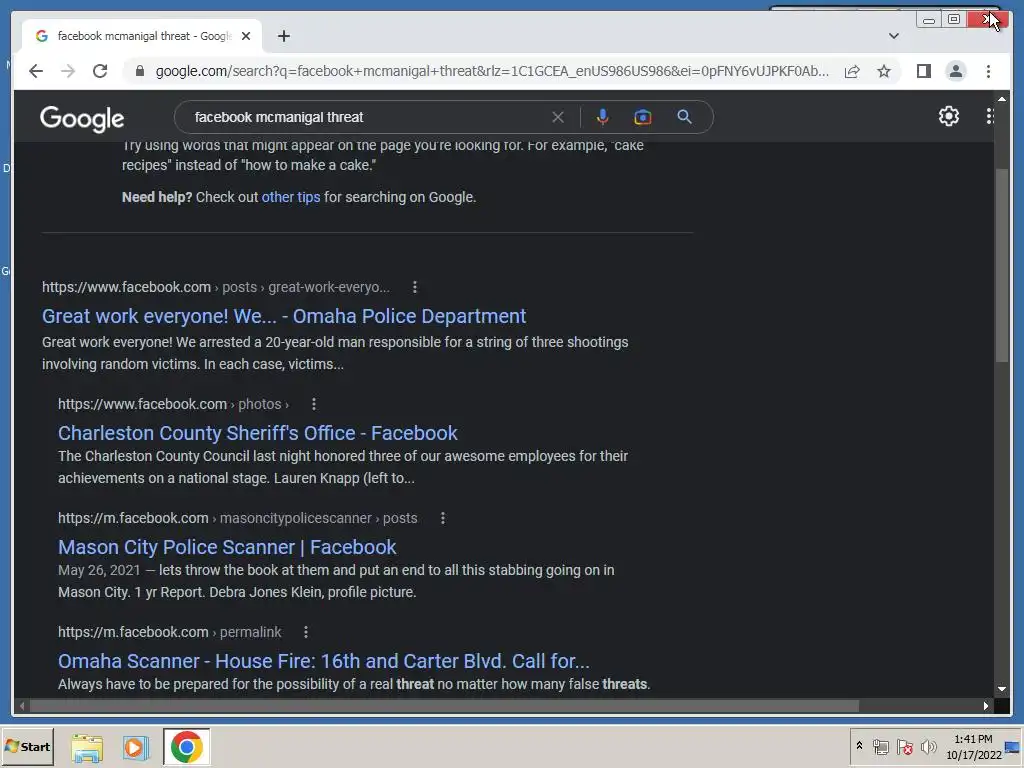
Task: Click the forward navigation arrow
Action: [68, 71]
